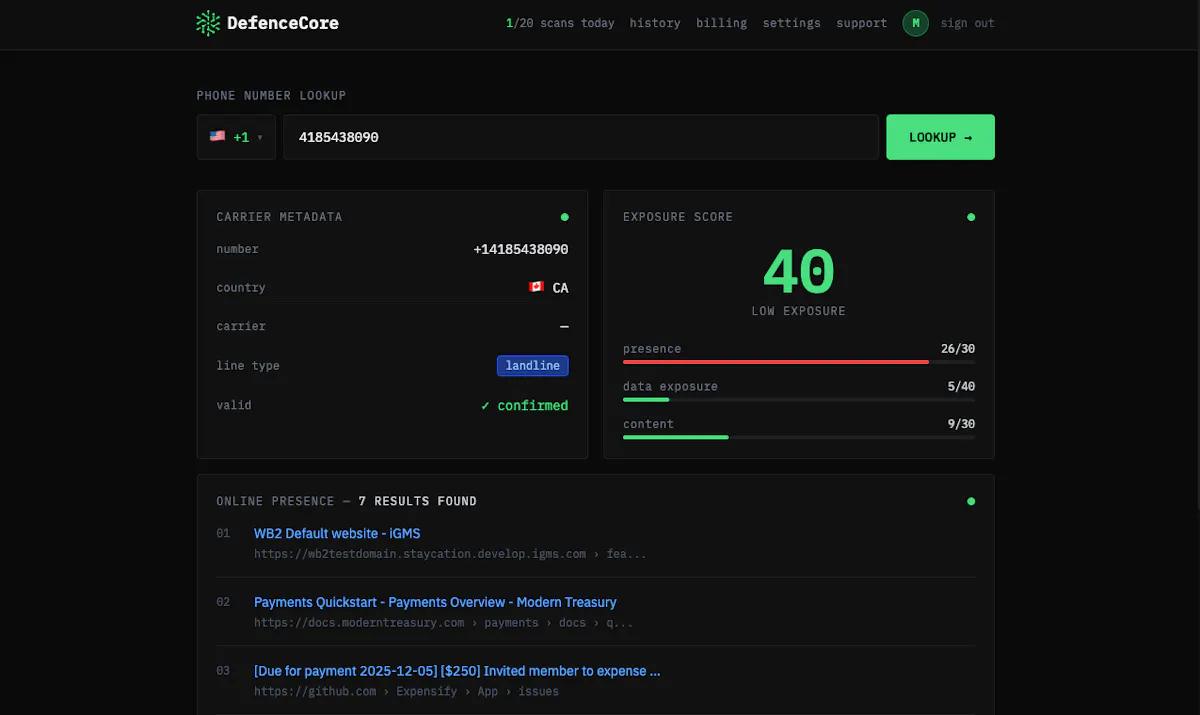The image size is (1200, 715).
Task: Click the landline line type badge
Action: pyautogui.click(x=533, y=366)
